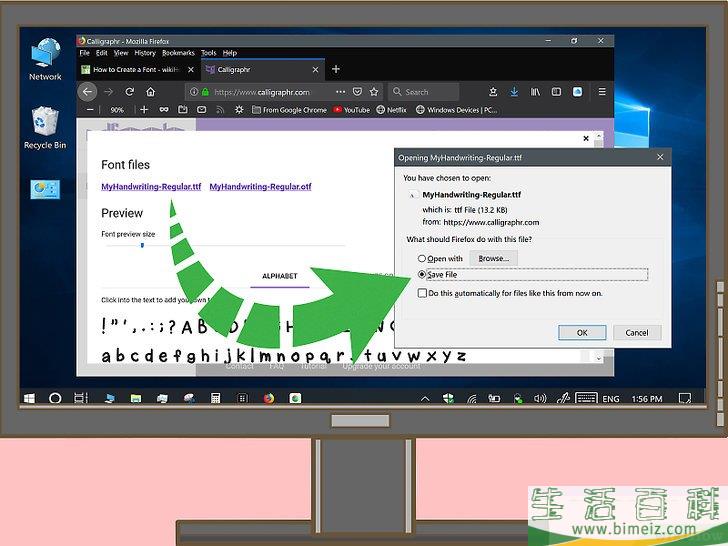Close the Calligraphr tab
Image resolution: width=728 pixels, height=546 pixels.
coord(315,70)
